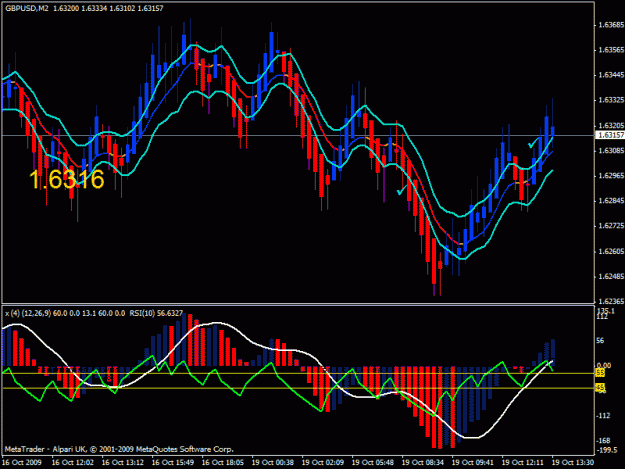The image size is (625, 469).
Task: Click the cyan checkmark near 19 Oct 12:11
Action: pos(535,142)
